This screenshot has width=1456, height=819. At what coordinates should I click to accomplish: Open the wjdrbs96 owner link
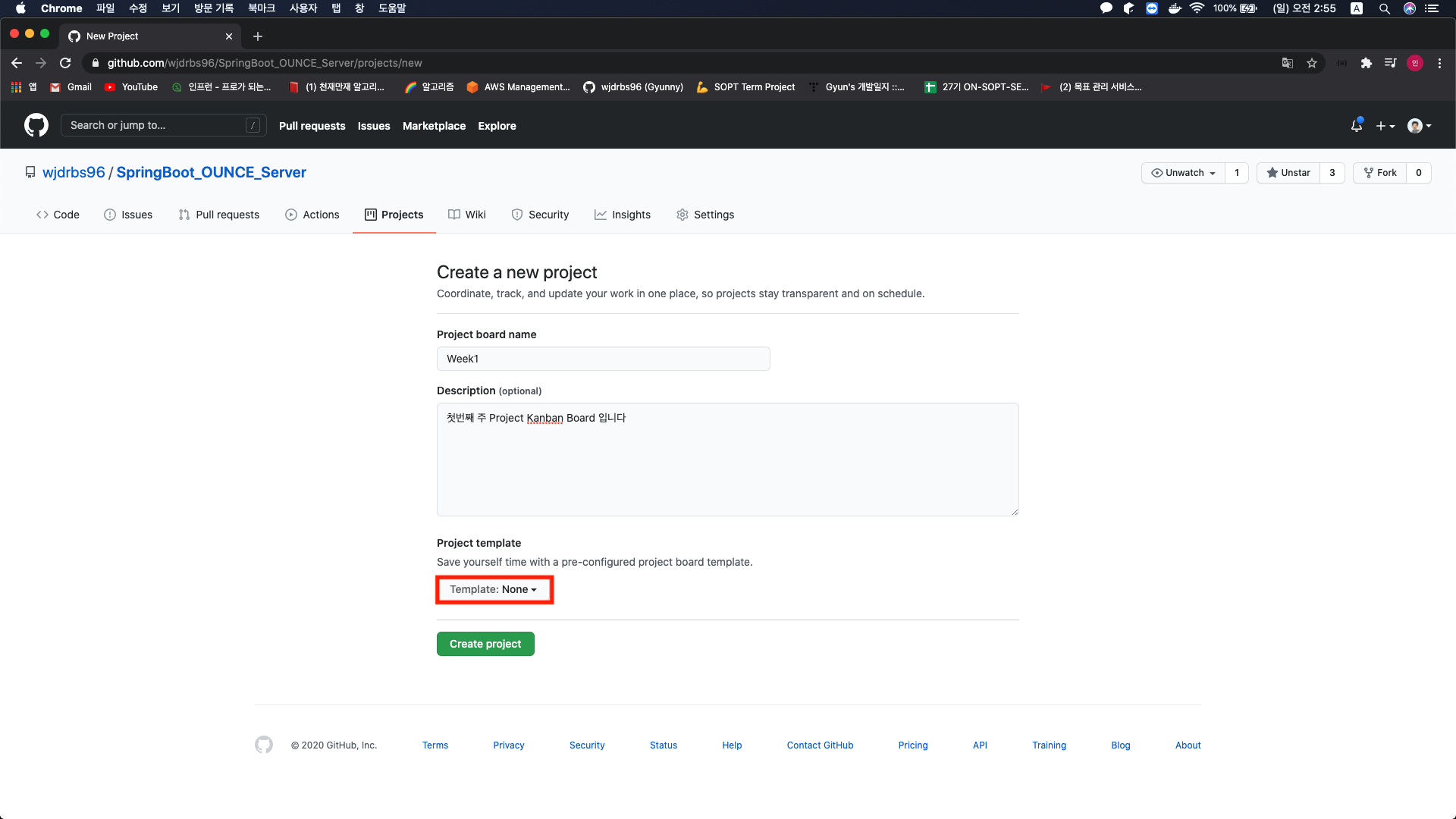[x=74, y=172]
